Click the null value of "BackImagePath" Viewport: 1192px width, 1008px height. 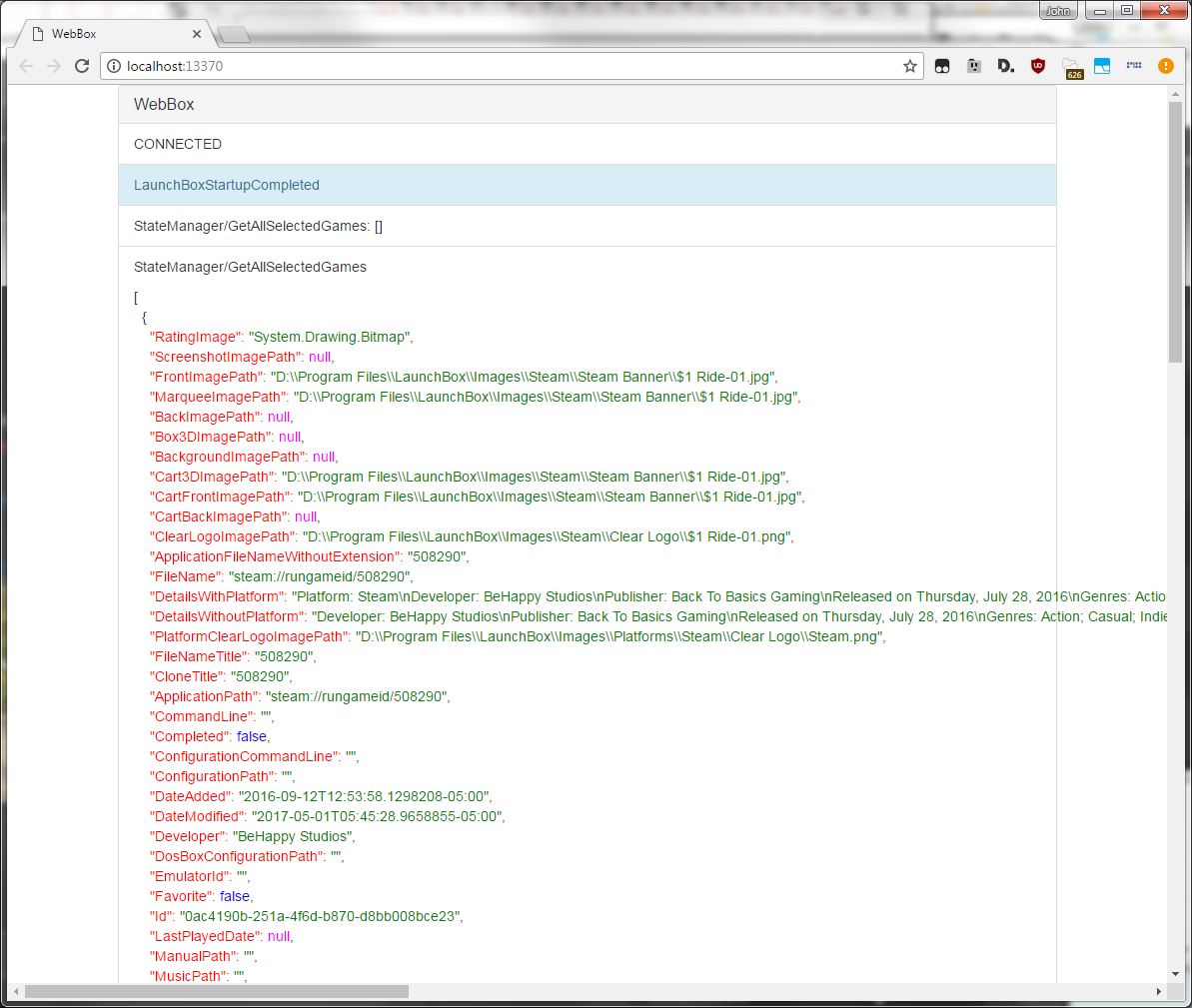278,417
